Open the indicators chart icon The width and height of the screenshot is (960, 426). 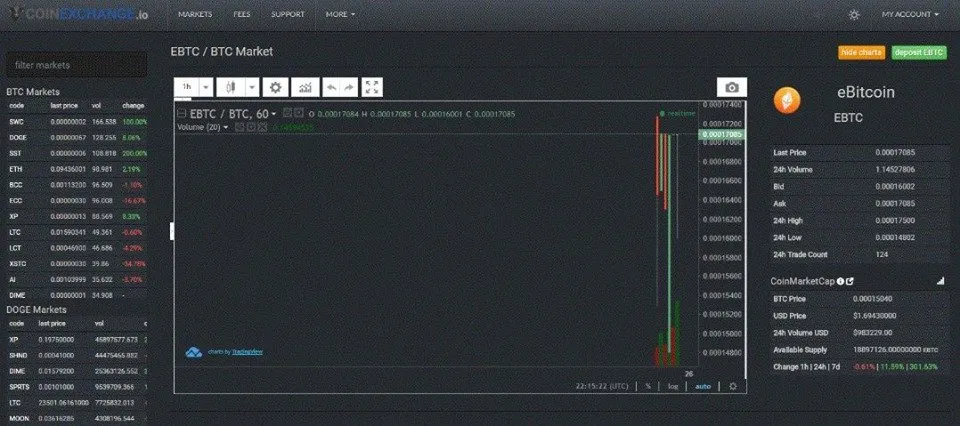click(x=305, y=88)
